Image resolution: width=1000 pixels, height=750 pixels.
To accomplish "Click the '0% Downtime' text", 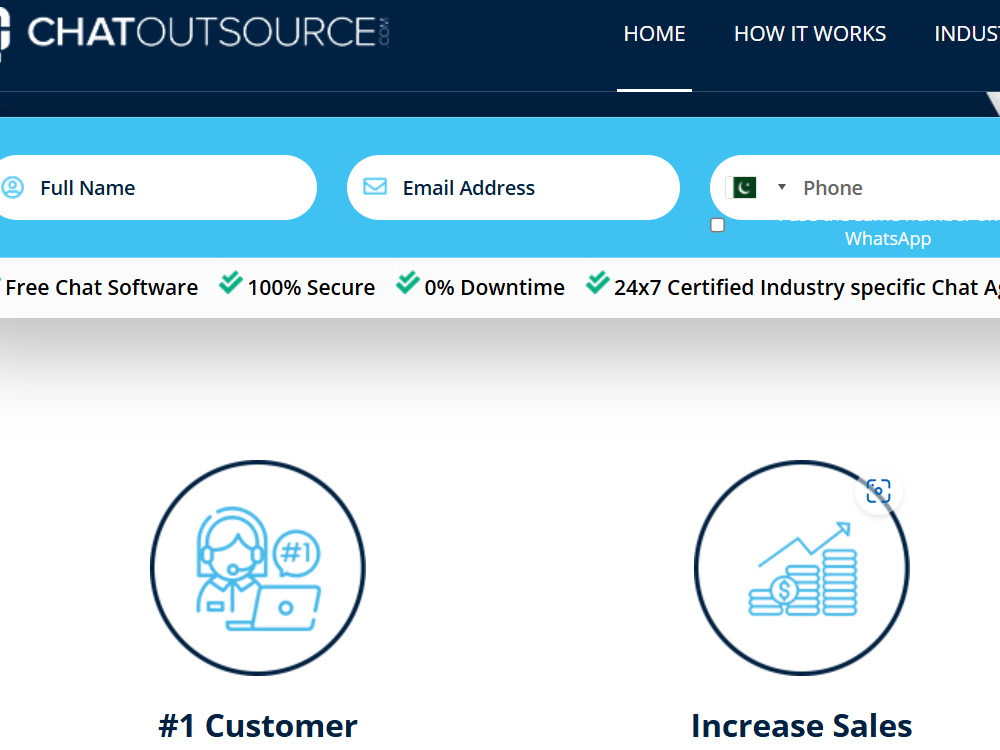I will (494, 288).
